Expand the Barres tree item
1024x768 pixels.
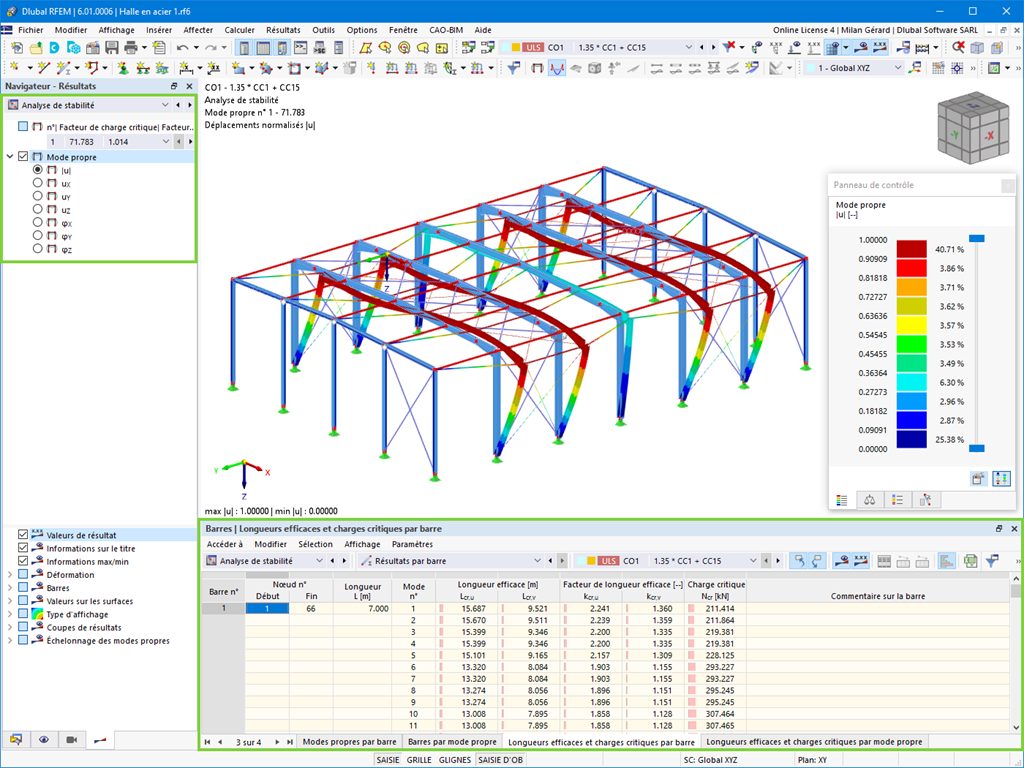[10, 588]
